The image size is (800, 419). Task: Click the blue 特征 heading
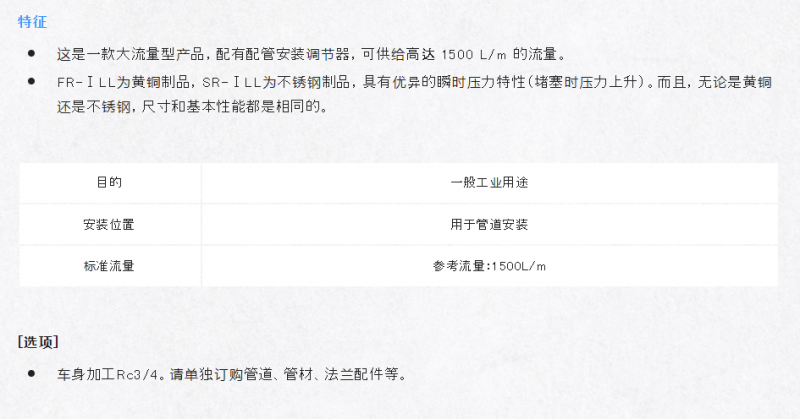coord(32,21)
